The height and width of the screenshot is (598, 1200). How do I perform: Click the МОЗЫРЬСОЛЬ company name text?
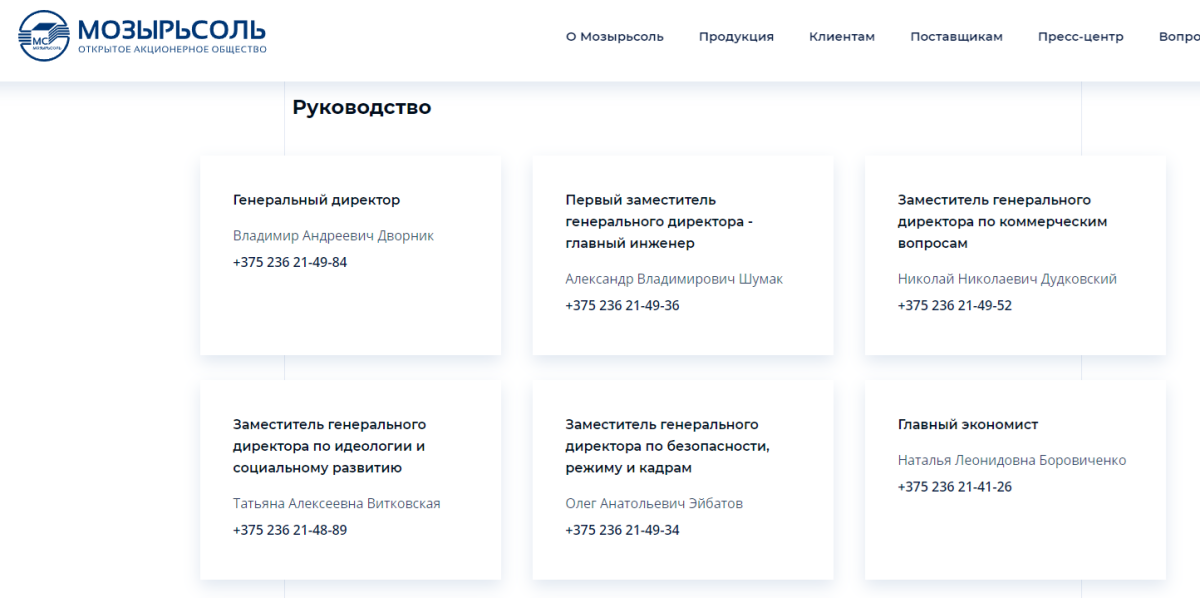point(172,27)
